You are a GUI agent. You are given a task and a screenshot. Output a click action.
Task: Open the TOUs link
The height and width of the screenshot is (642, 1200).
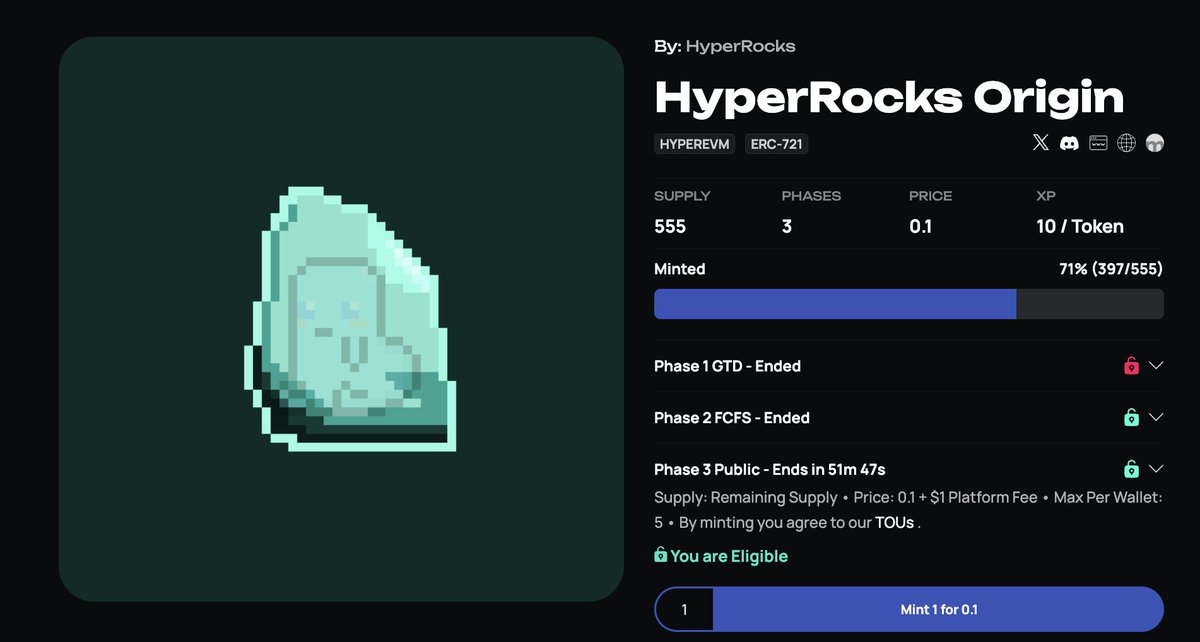point(894,522)
